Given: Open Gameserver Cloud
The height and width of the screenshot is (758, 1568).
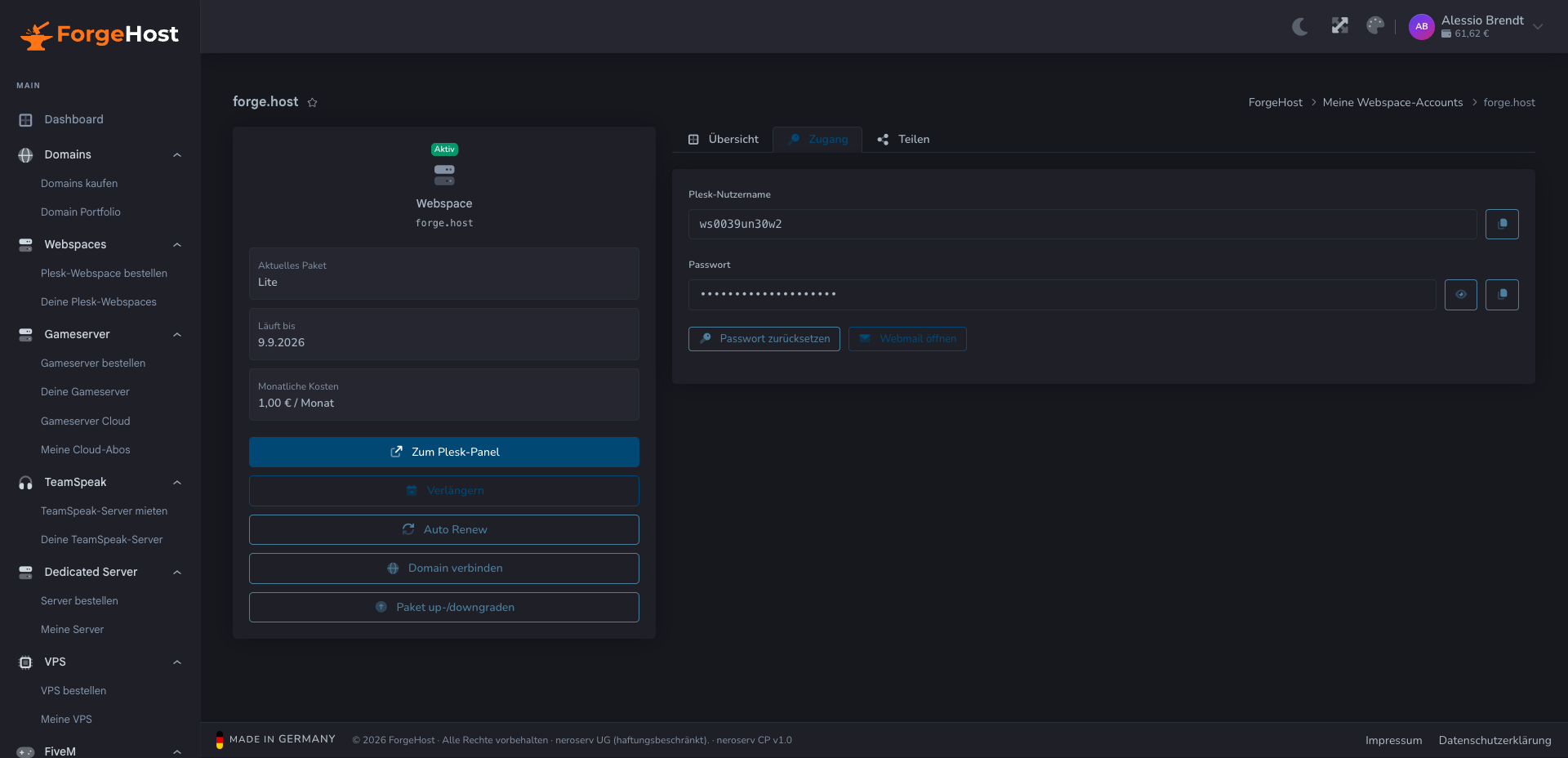Looking at the screenshot, I should click(x=86, y=421).
